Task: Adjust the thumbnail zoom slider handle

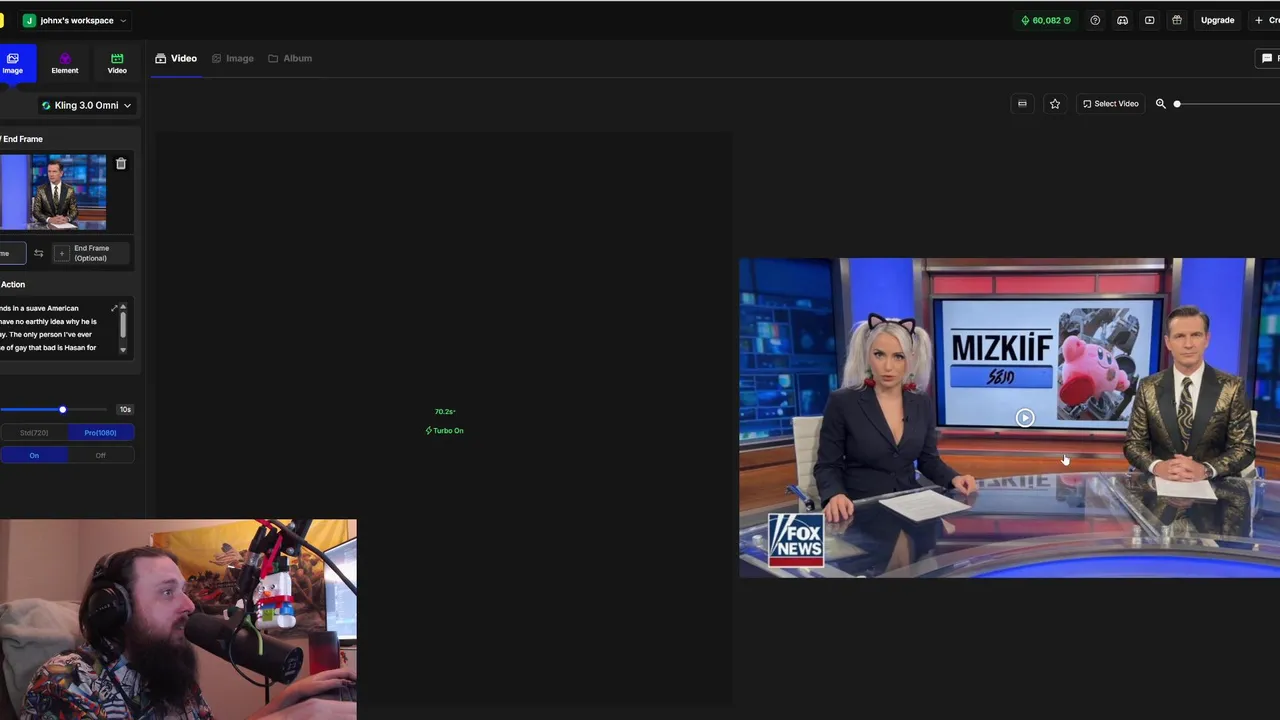Action: tap(1177, 104)
